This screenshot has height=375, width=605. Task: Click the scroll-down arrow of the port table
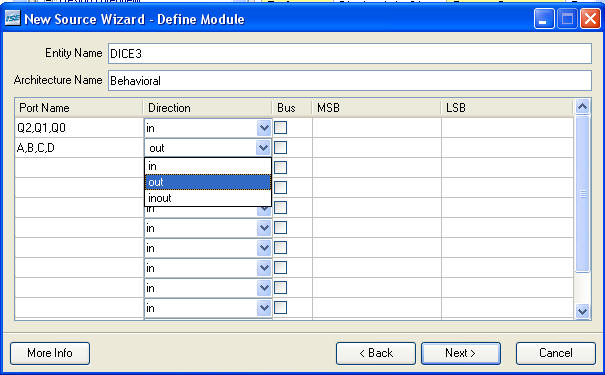point(582,311)
